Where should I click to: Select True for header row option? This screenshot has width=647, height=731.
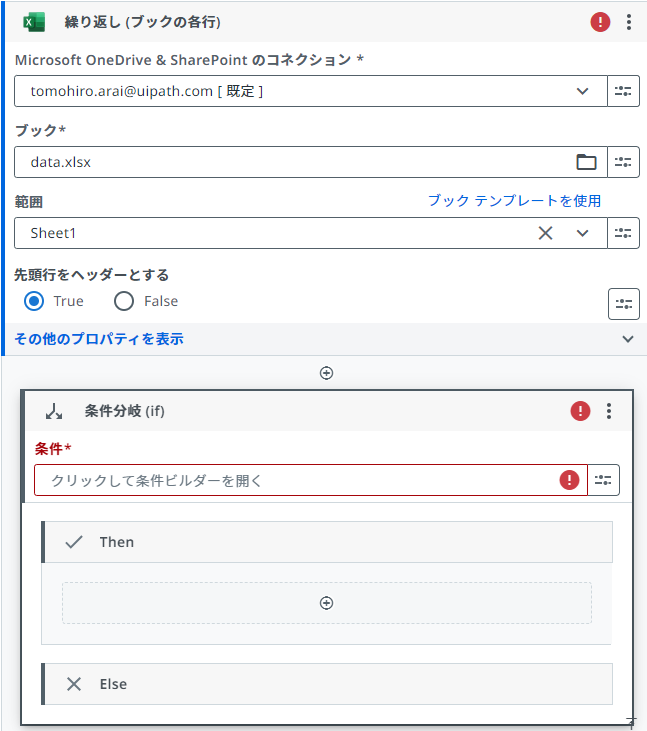34,301
